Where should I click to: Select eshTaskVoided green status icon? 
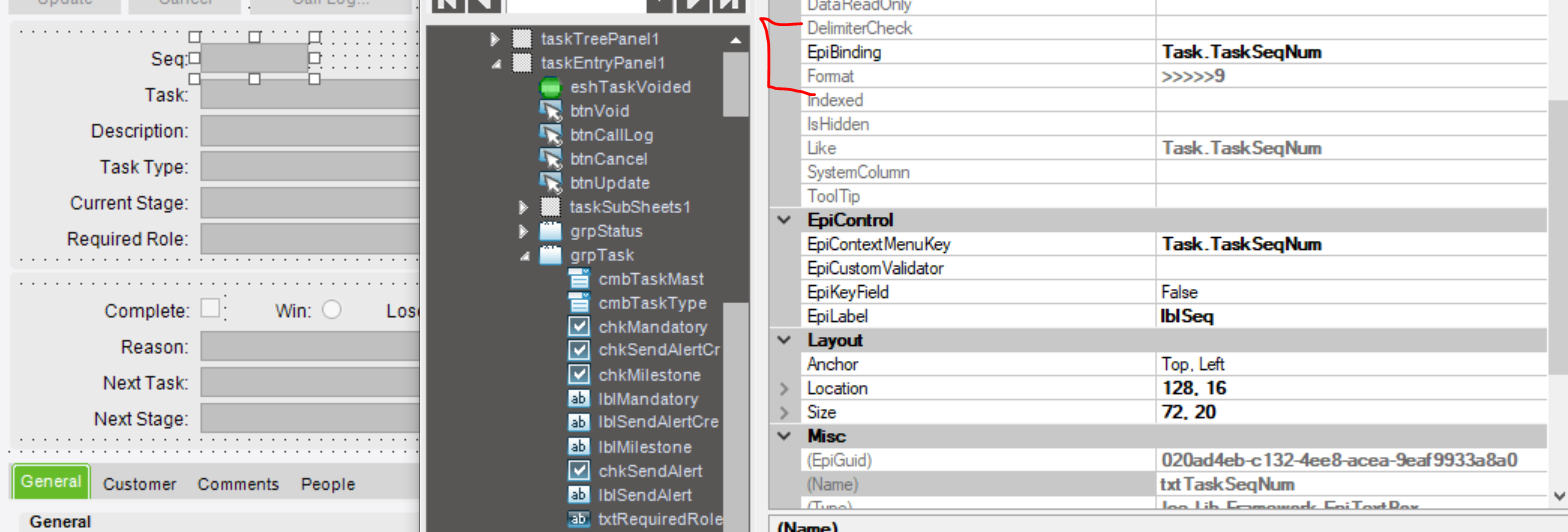point(550,87)
